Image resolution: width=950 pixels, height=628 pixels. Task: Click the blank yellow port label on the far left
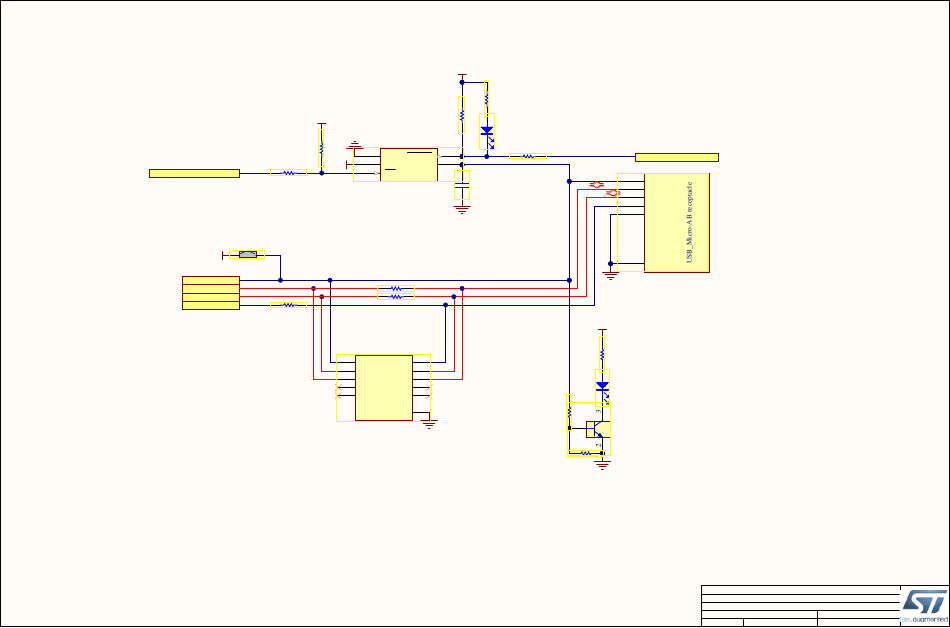(x=194, y=173)
